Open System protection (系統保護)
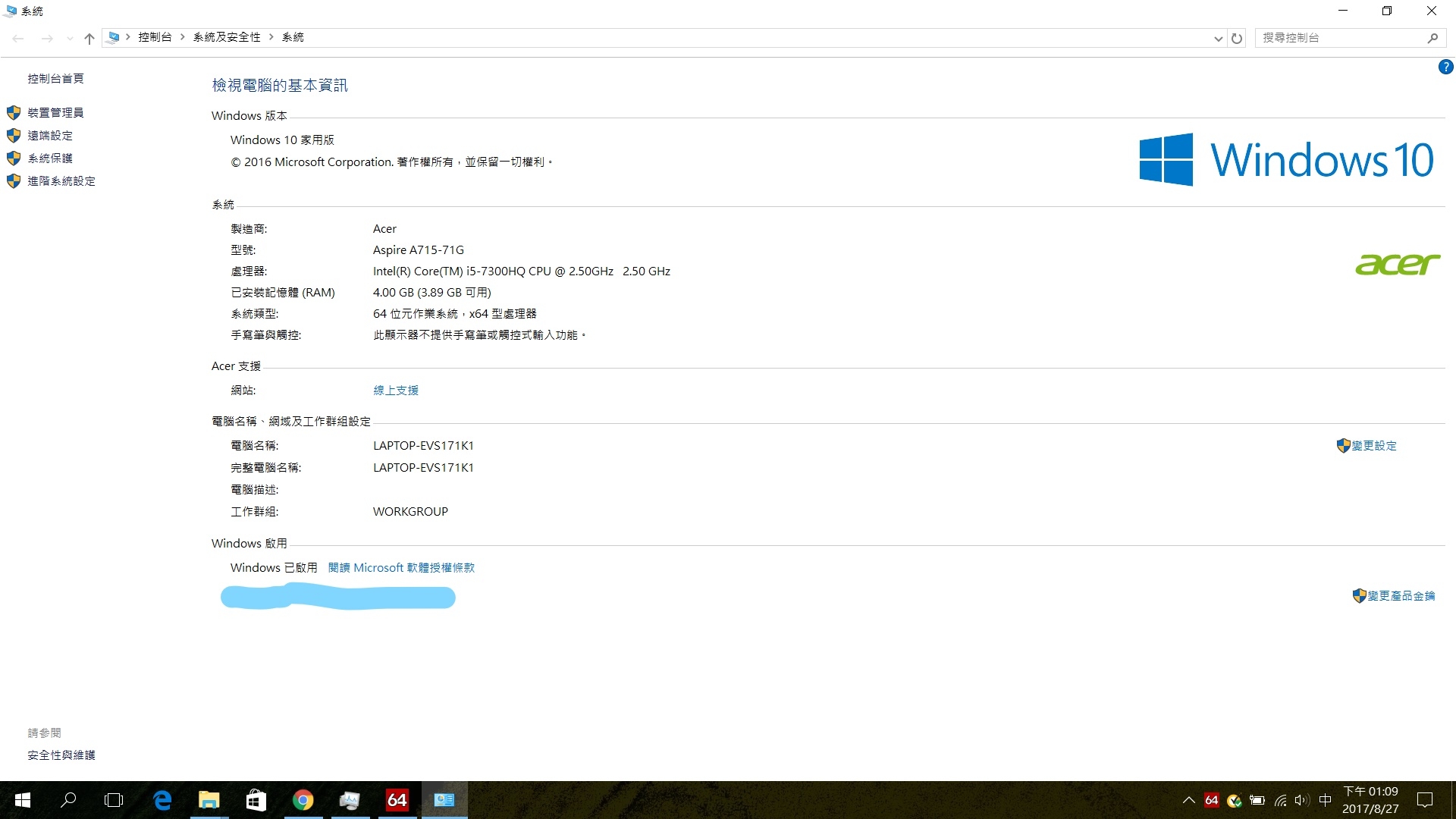 point(50,158)
